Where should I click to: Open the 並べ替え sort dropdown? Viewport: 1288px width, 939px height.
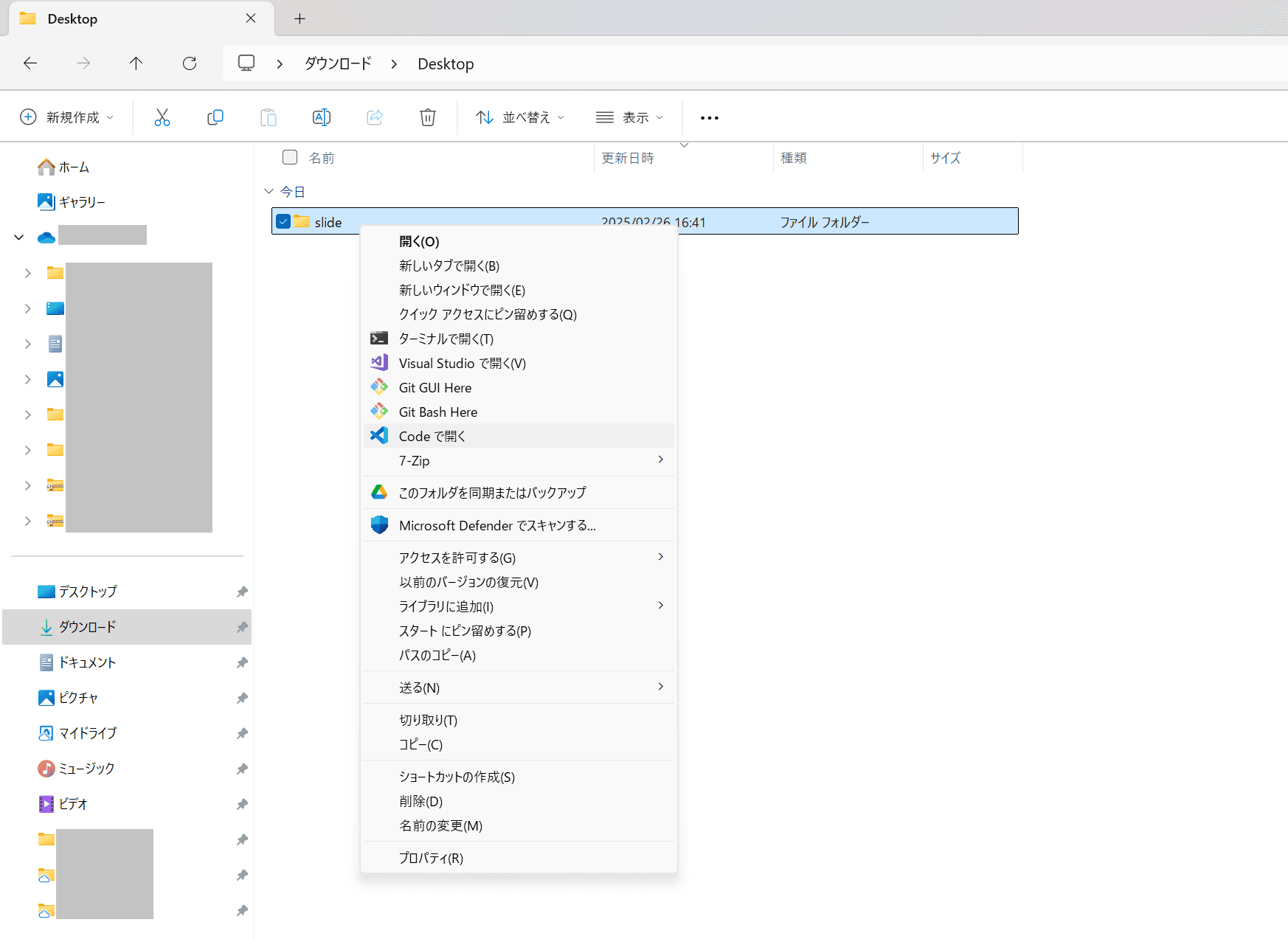click(520, 117)
